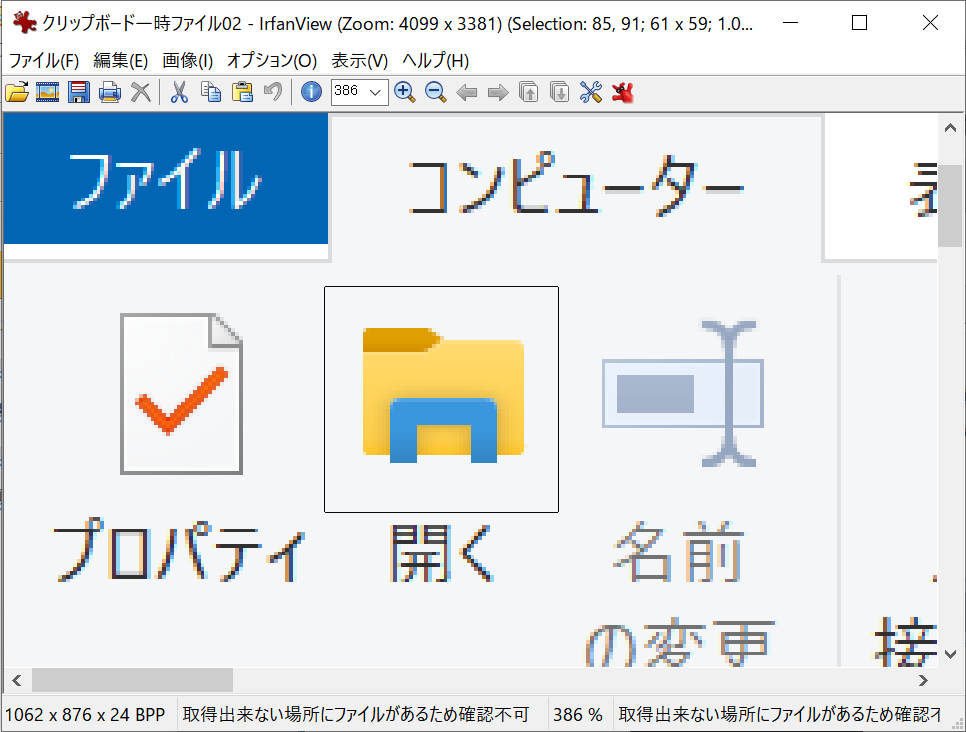Print the current image
The image size is (966, 732).
pyautogui.click(x=110, y=91)
